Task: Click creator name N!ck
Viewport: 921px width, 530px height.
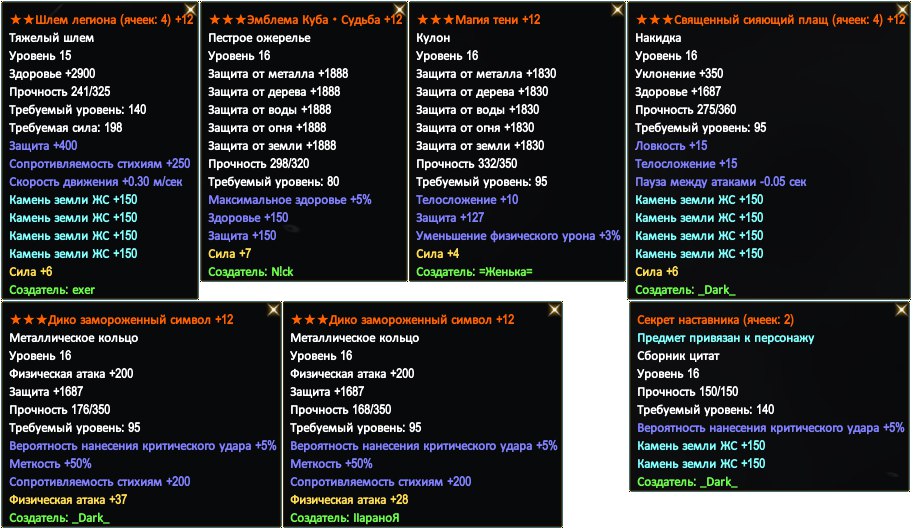Action: (x=281, y=272)
